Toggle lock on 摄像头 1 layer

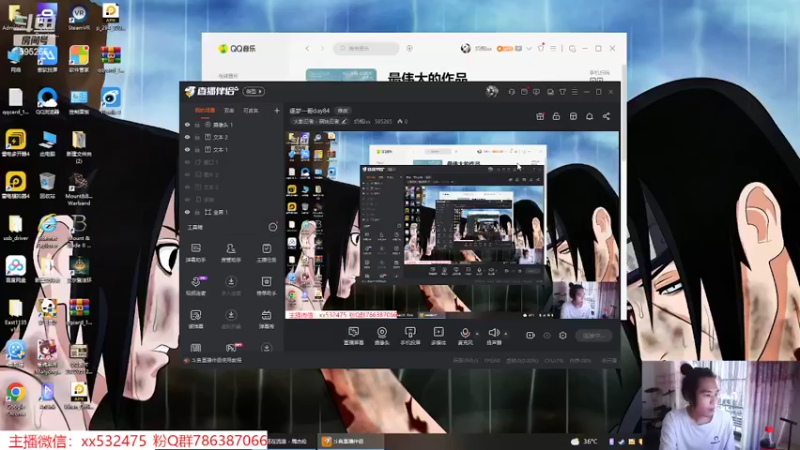click(197, 124)
